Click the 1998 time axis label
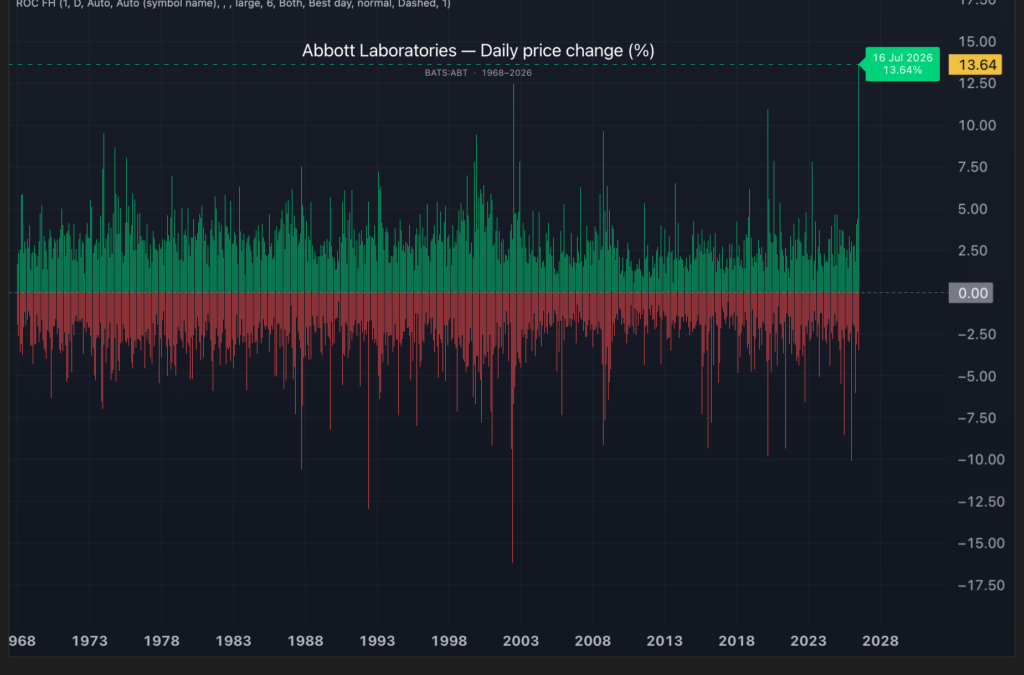Viewport: 1024px width, 675px height. tap(449, 641)
